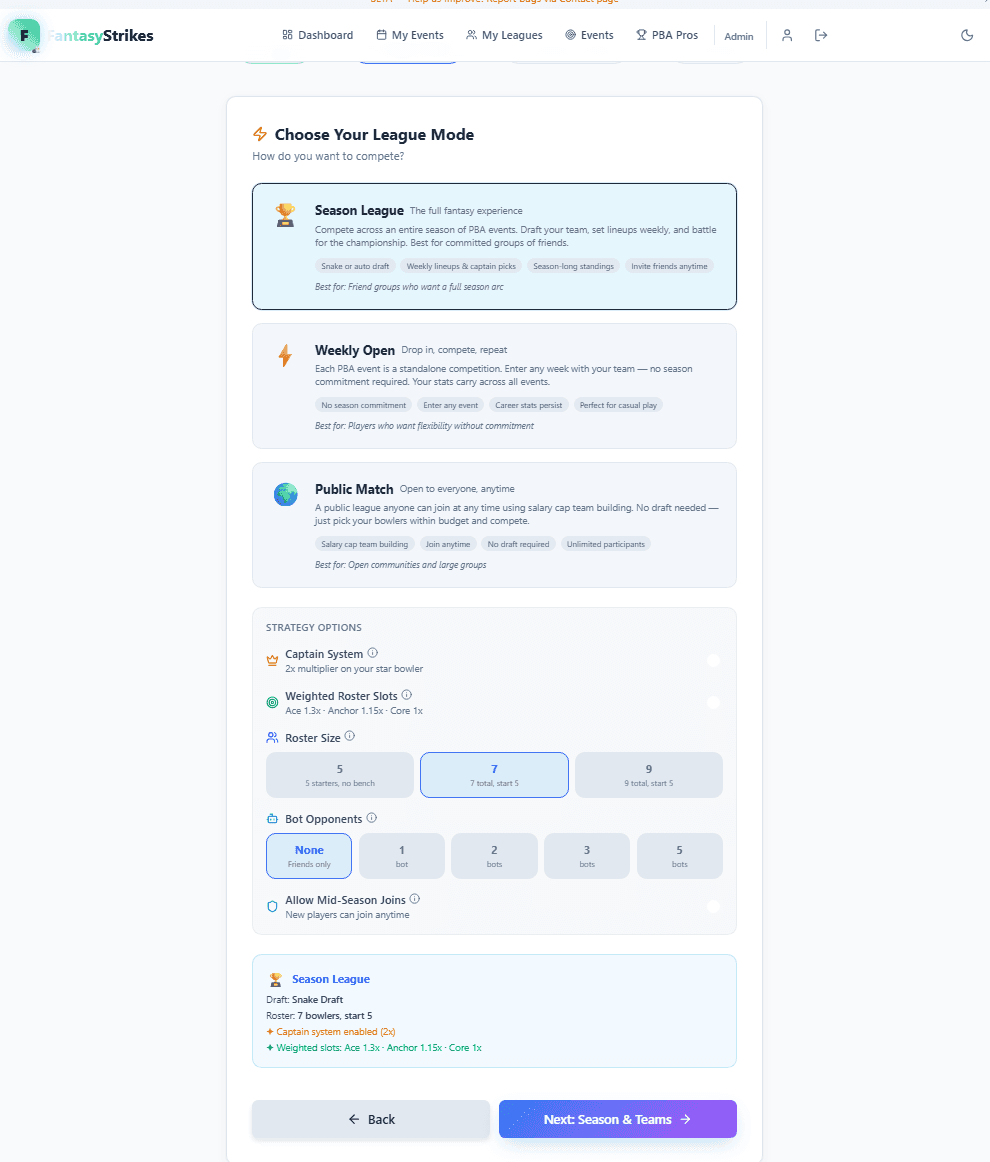Select the Weekly Open league mode
The width and height of the screenshot is (990, 1162).
click(494, 386)
